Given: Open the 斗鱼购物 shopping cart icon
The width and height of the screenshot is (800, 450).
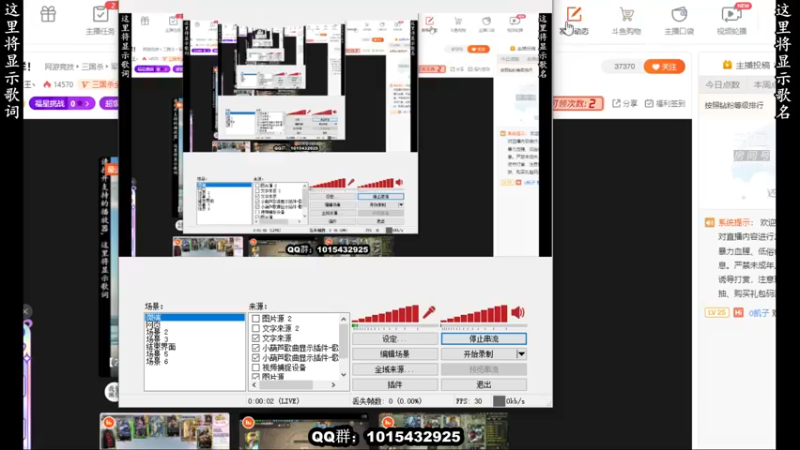Looking at the screenshot, I should click(x=627, y=14).
